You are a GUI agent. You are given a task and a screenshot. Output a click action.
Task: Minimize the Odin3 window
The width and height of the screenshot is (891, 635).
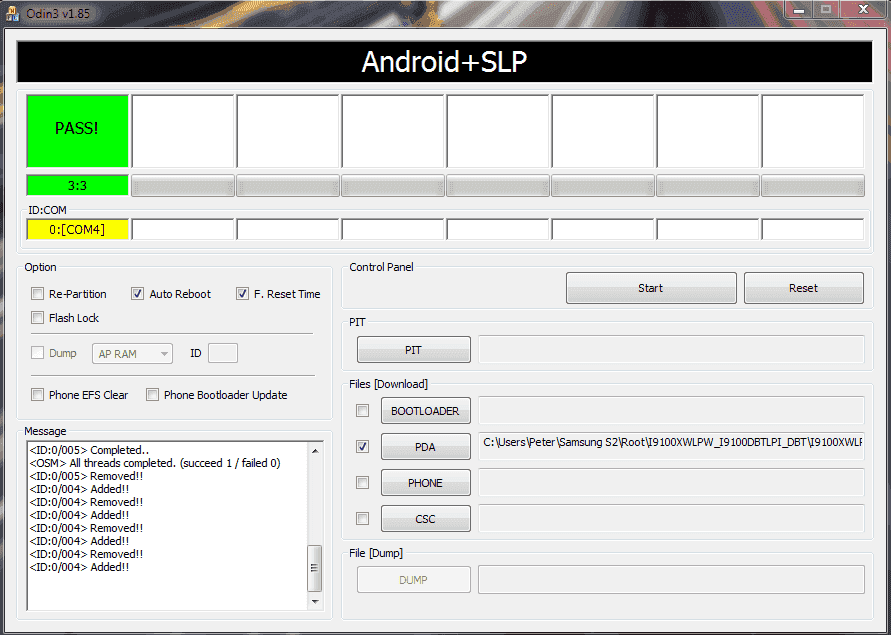click(799, 10)
